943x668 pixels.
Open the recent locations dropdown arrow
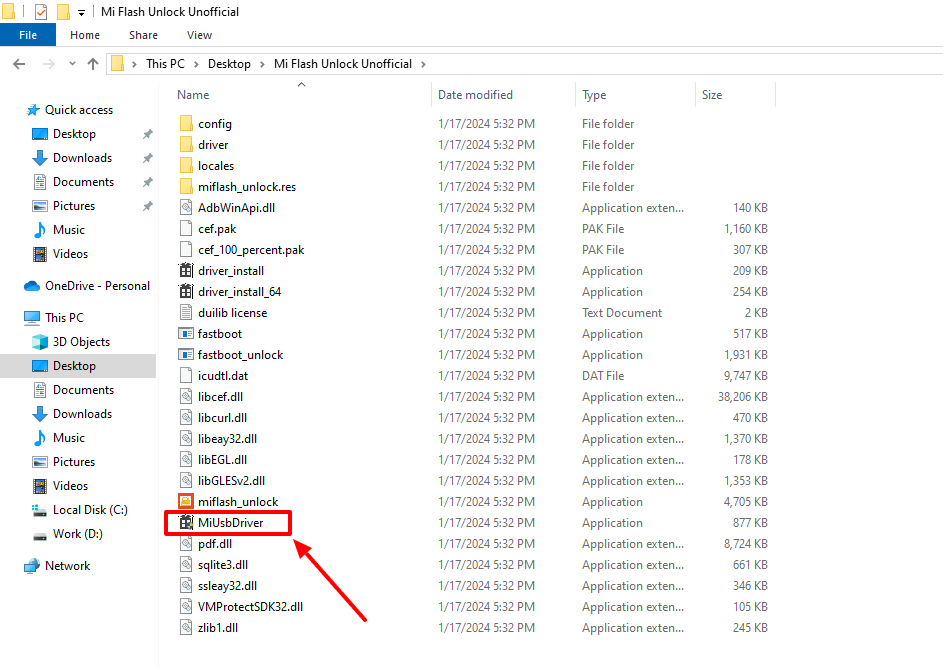tap(72, 64)
